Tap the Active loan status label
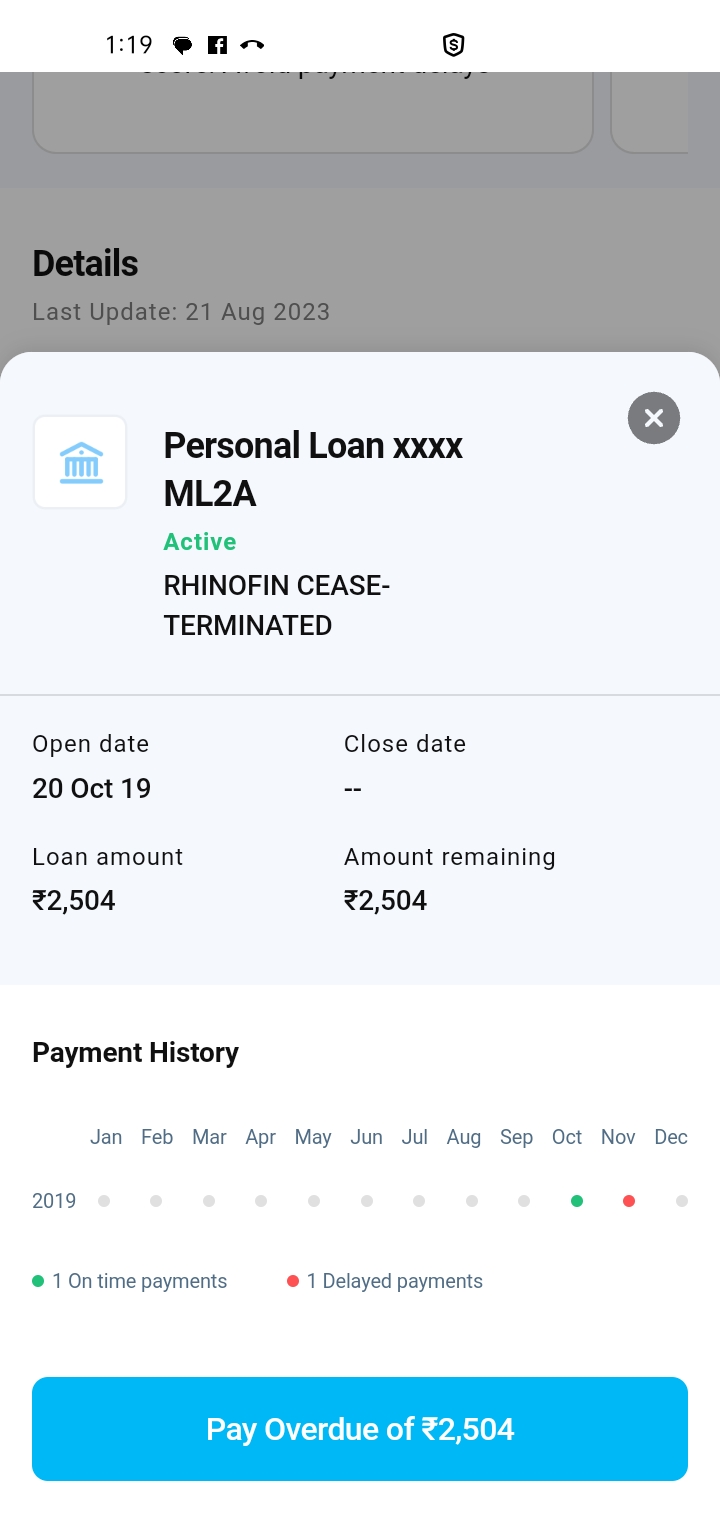The height and width of the screenshot is (1537, 720). tap(200, 542)
